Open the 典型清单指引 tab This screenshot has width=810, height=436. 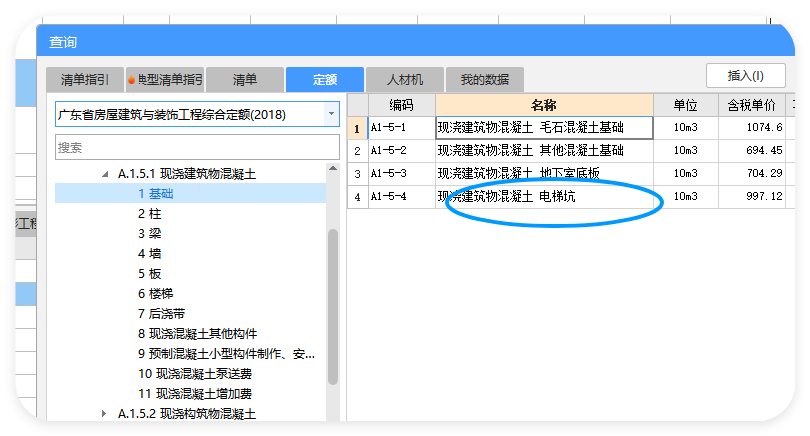165,79
